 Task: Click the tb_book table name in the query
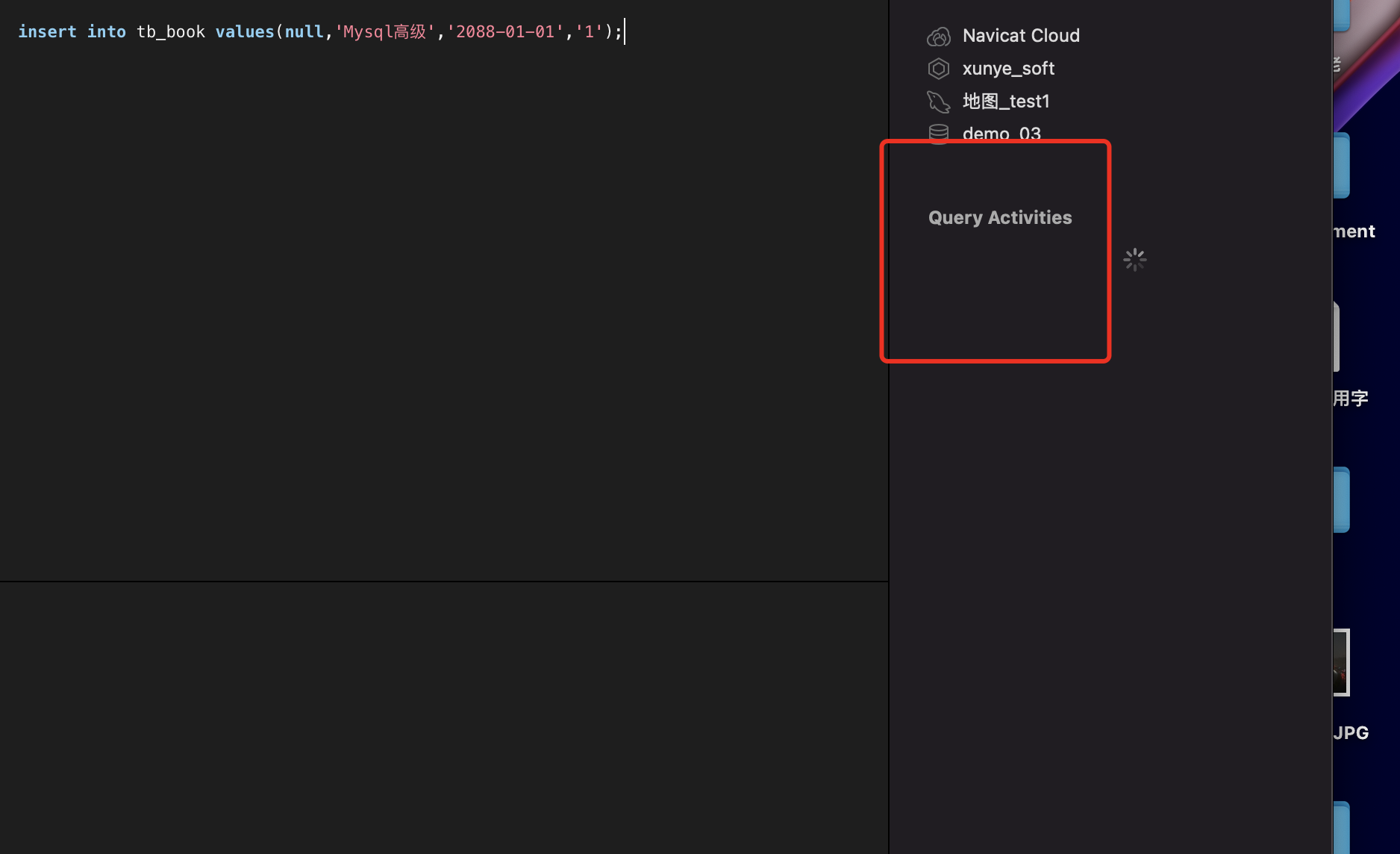coord(171,32)
